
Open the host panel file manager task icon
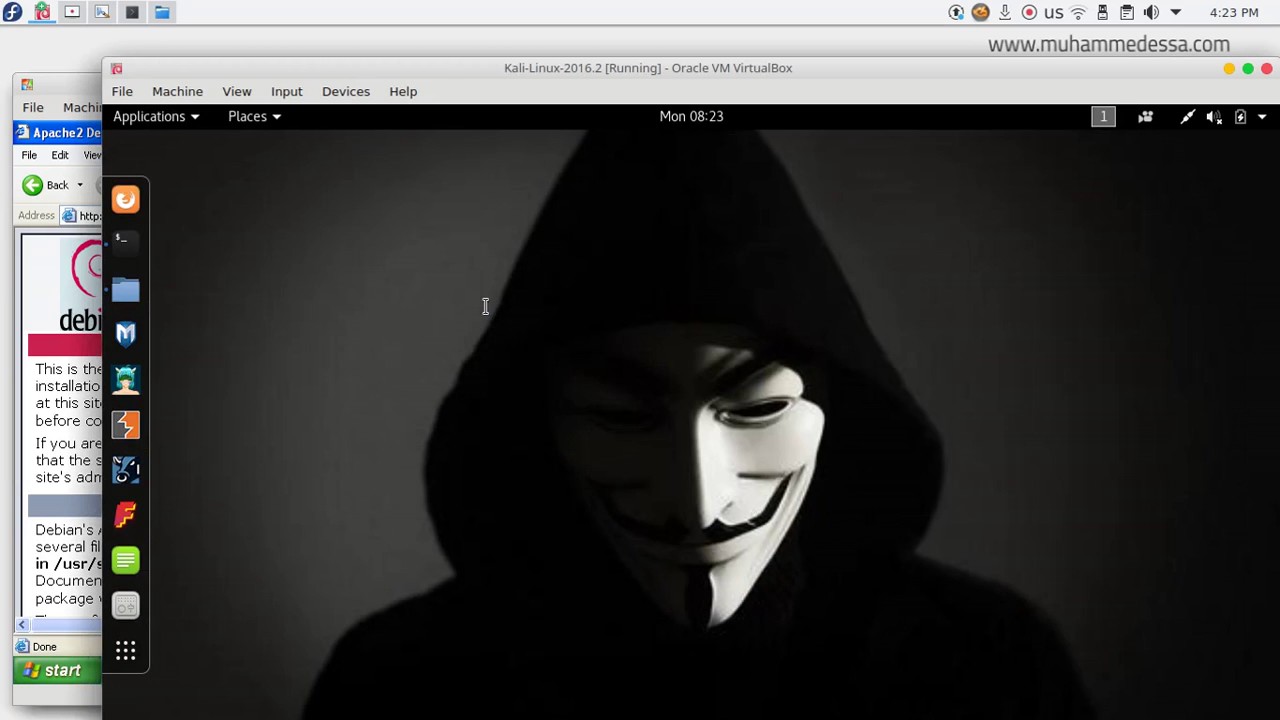[162, 12]
